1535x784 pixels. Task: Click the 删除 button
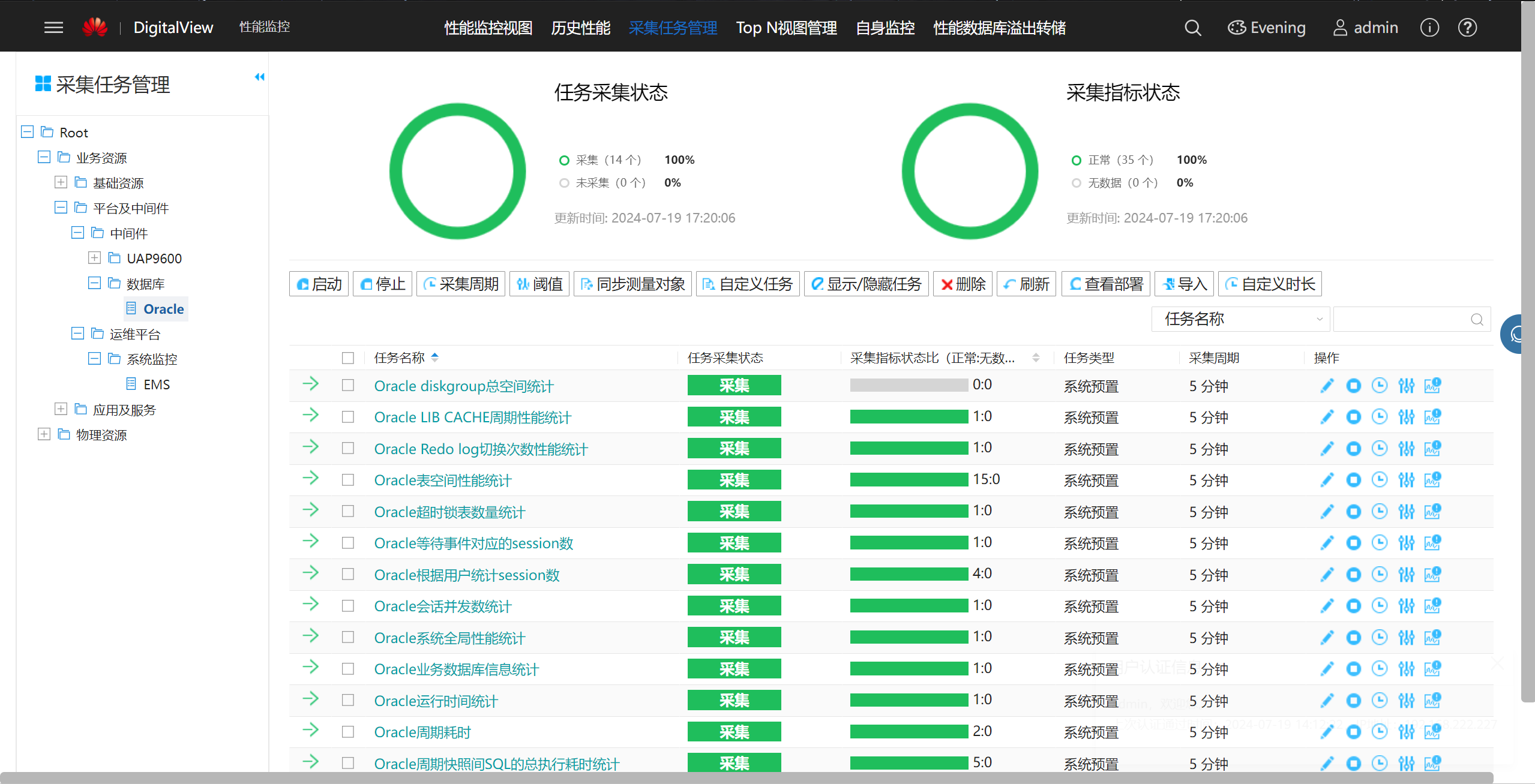(963, 284)
